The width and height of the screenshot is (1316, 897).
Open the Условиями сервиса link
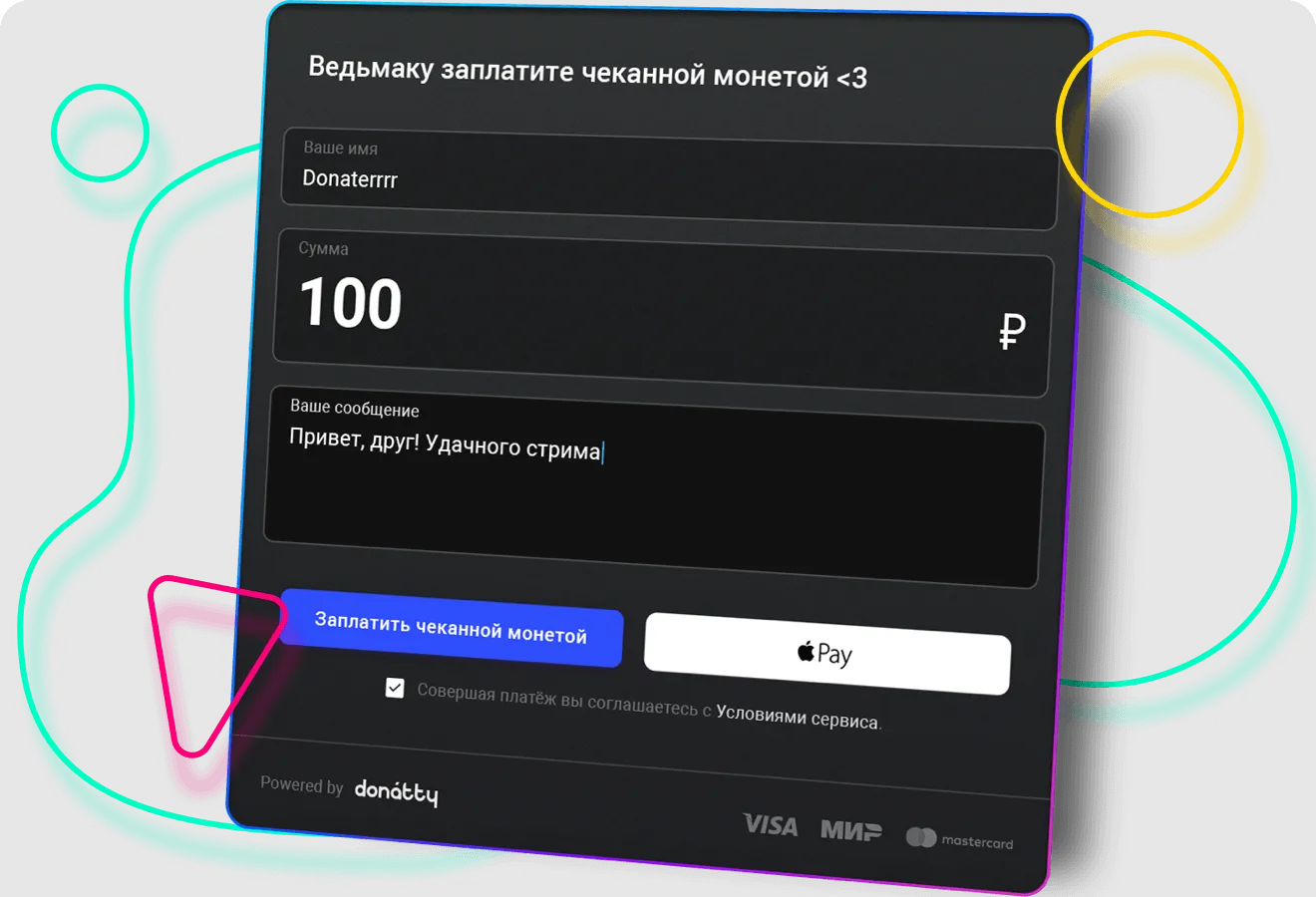pyautogui.click(x=798, y=718)
